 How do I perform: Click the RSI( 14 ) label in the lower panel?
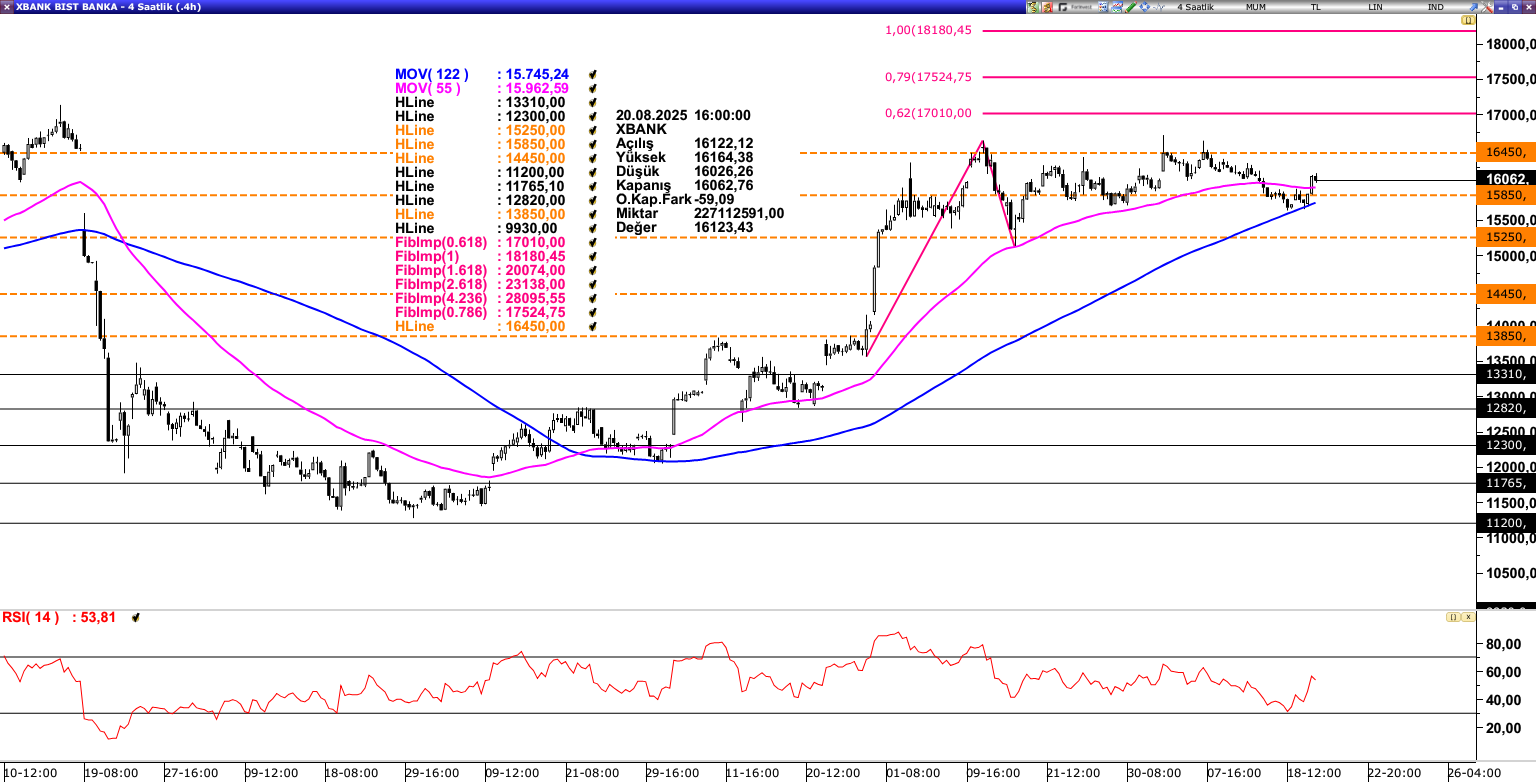coord(31,617)
